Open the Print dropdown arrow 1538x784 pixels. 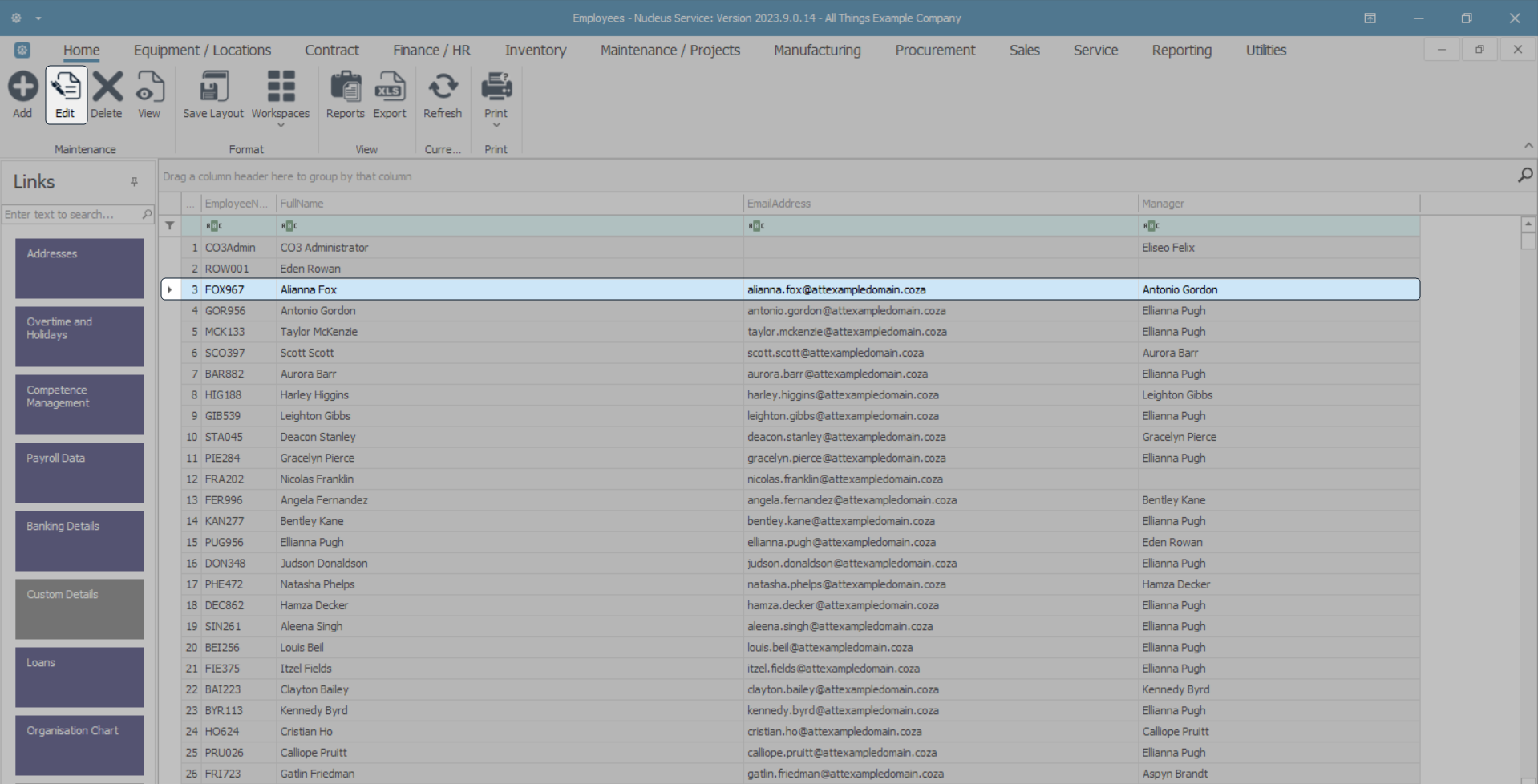click(x=496, y=126)
